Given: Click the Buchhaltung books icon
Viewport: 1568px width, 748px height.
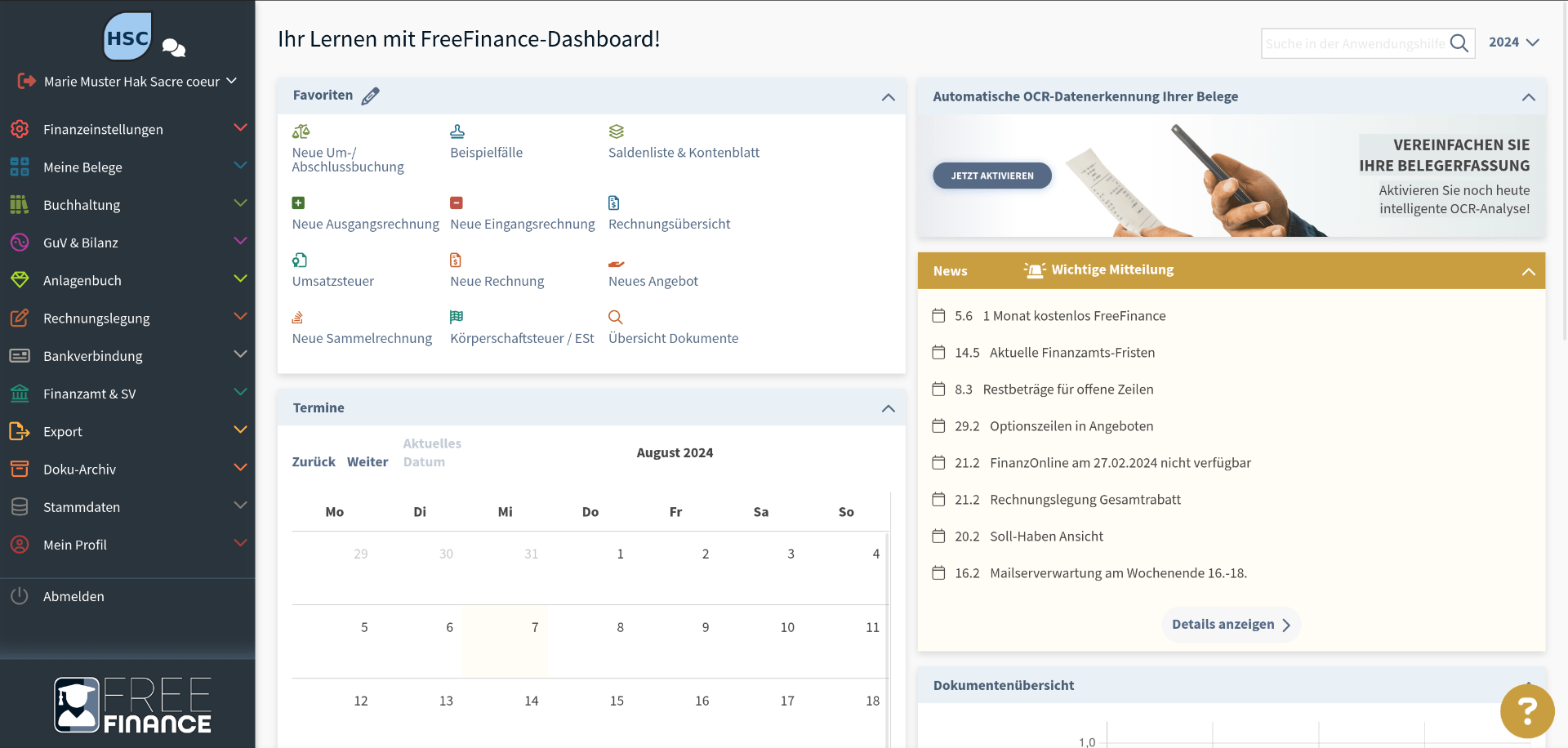Looking at the screenshot, I should [x=20, y=204].
